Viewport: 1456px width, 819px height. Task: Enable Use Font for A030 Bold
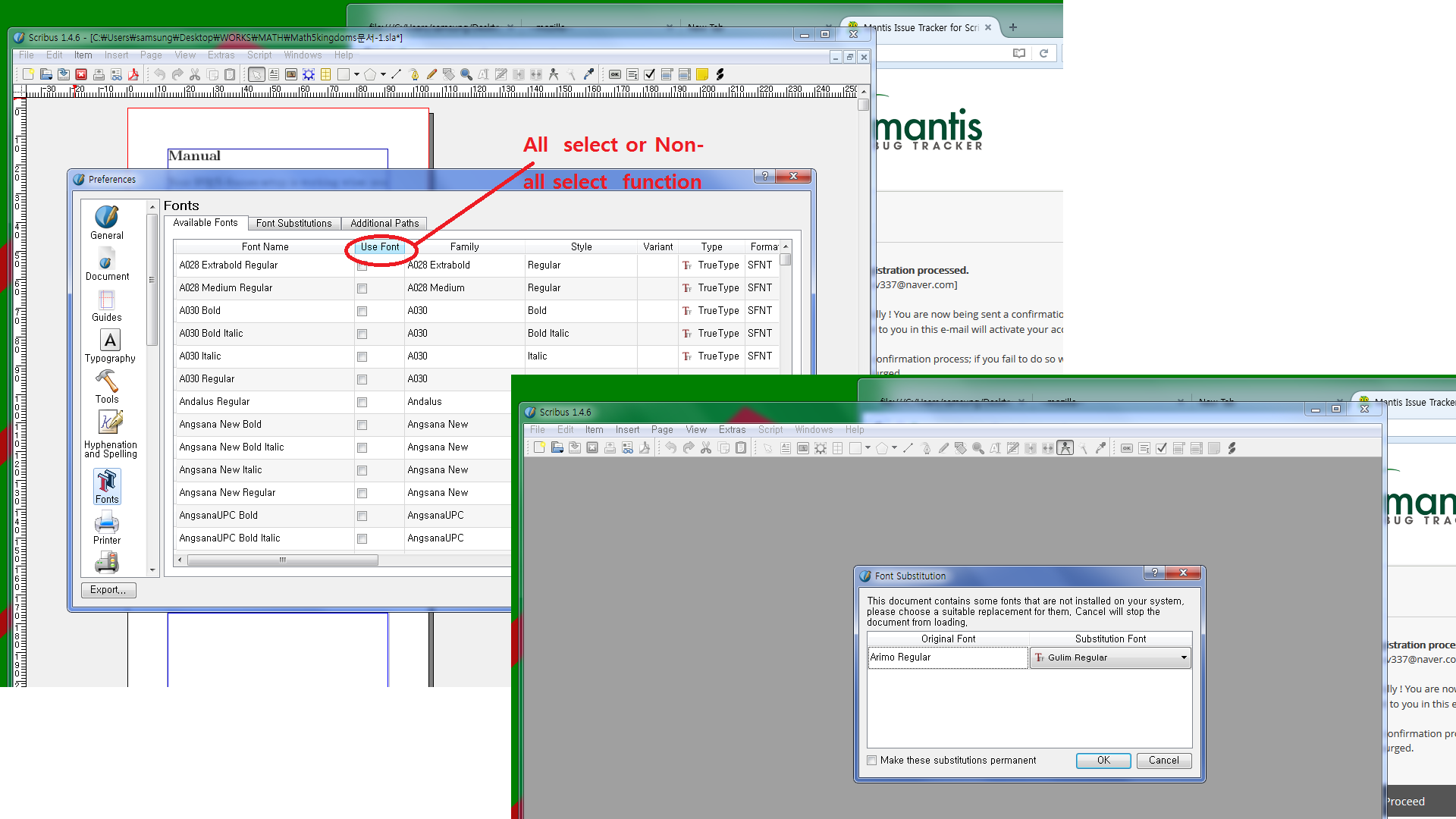point(362,311)
